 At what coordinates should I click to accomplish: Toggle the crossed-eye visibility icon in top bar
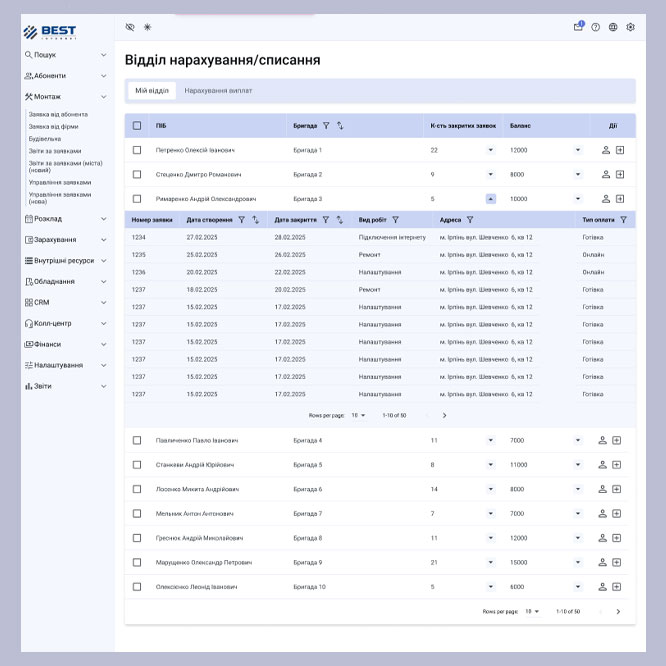130,27
